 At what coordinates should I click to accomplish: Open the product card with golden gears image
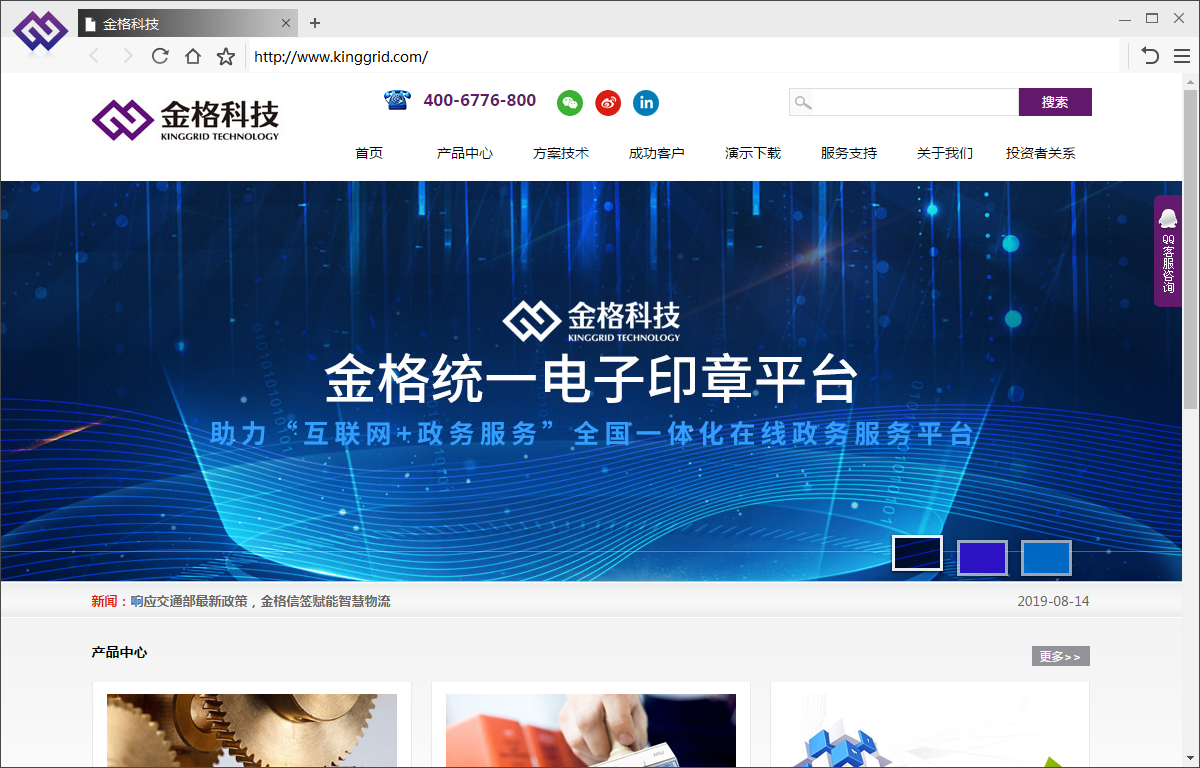[x=252, y=725]
